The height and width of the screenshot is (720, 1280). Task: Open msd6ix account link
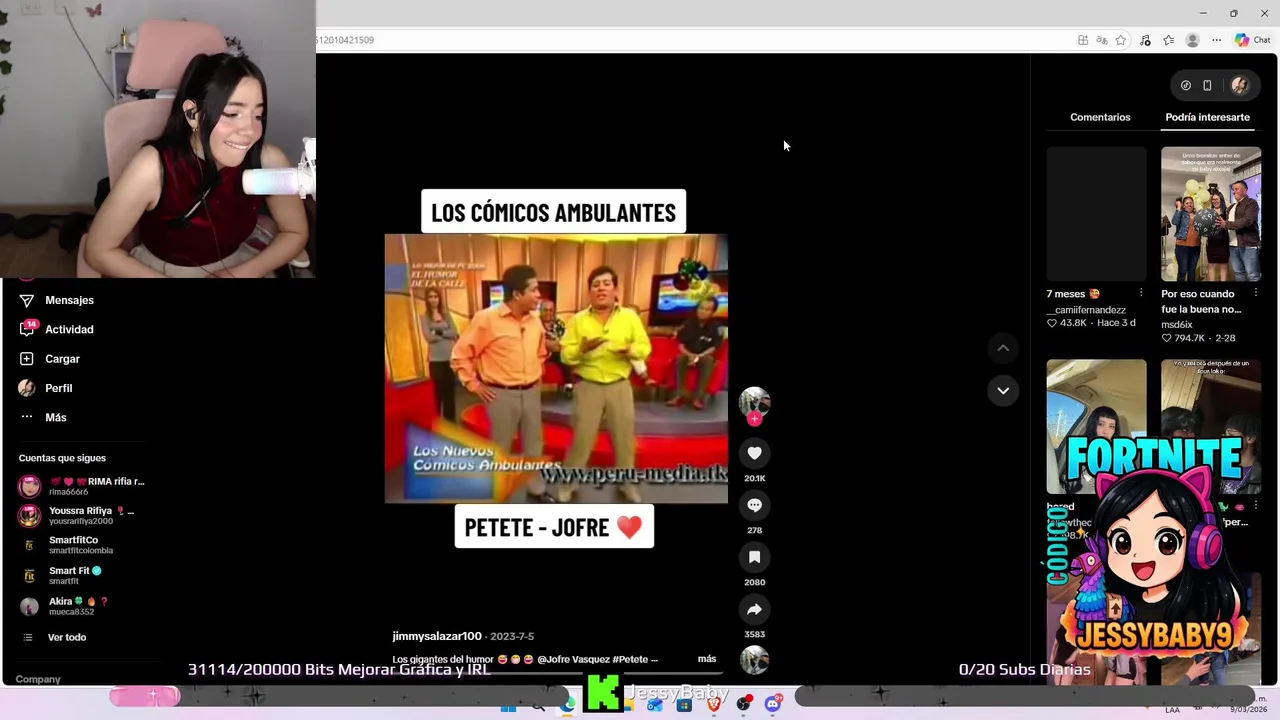pyautogui.click(x=1177, y=325)
